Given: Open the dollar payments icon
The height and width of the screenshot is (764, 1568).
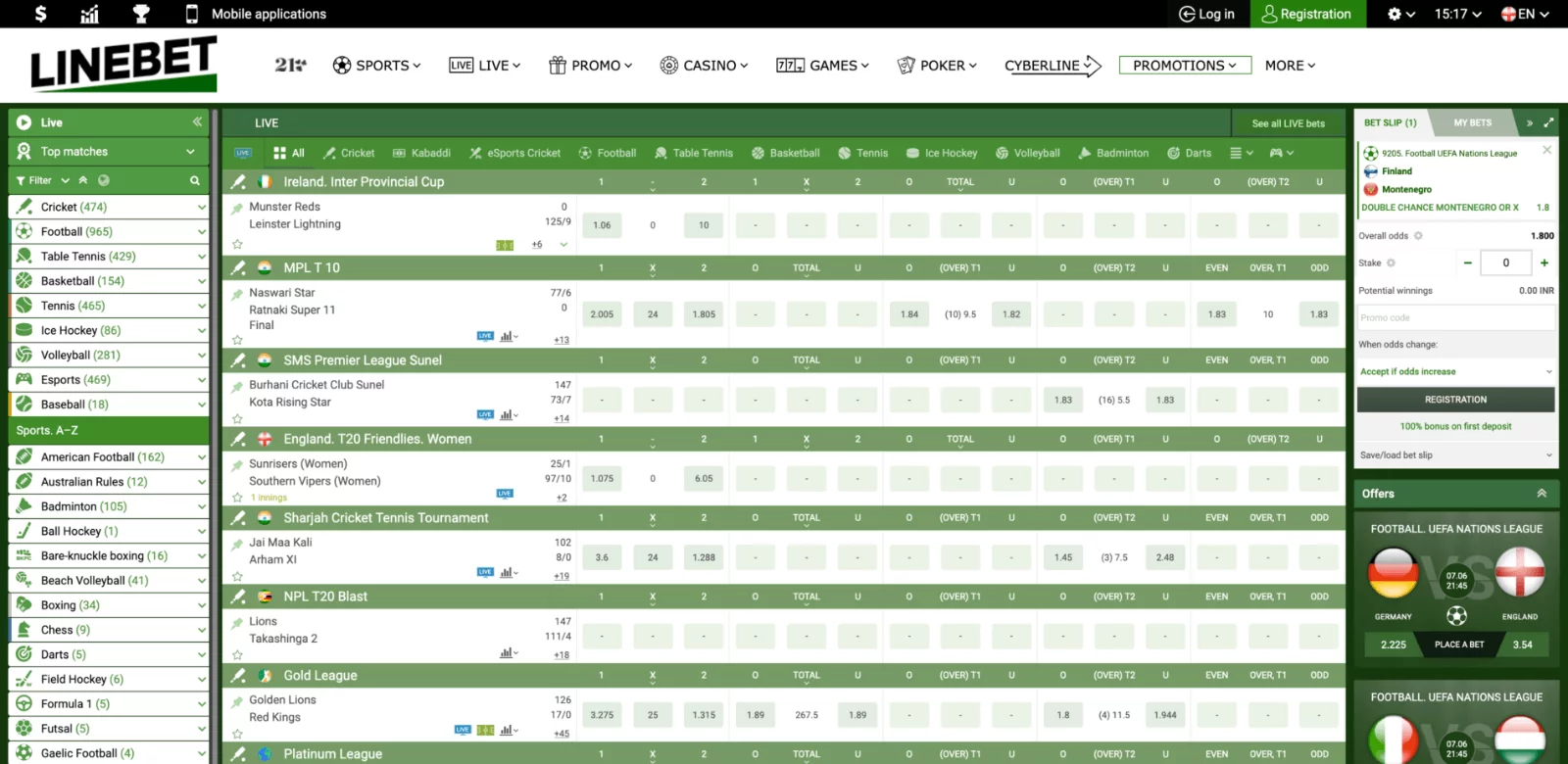Looking at the screenshot, I should click(40, 14).
